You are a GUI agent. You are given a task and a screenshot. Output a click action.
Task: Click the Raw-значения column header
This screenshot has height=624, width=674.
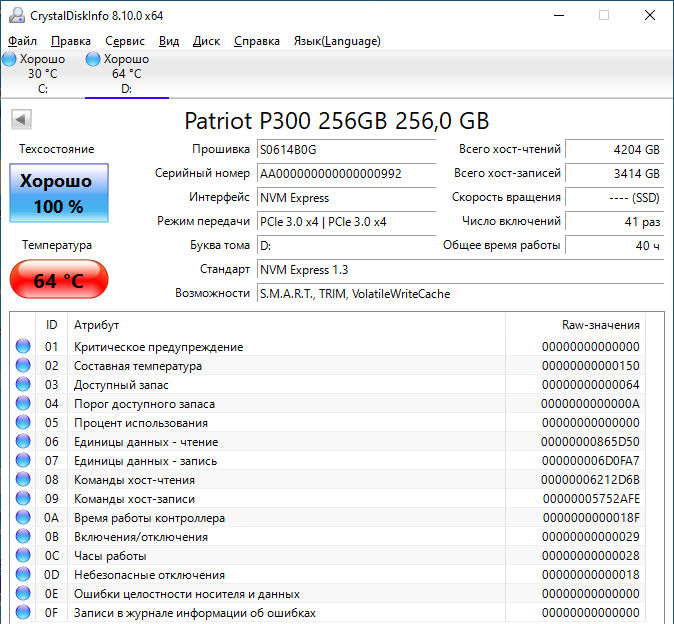point(600,325)
